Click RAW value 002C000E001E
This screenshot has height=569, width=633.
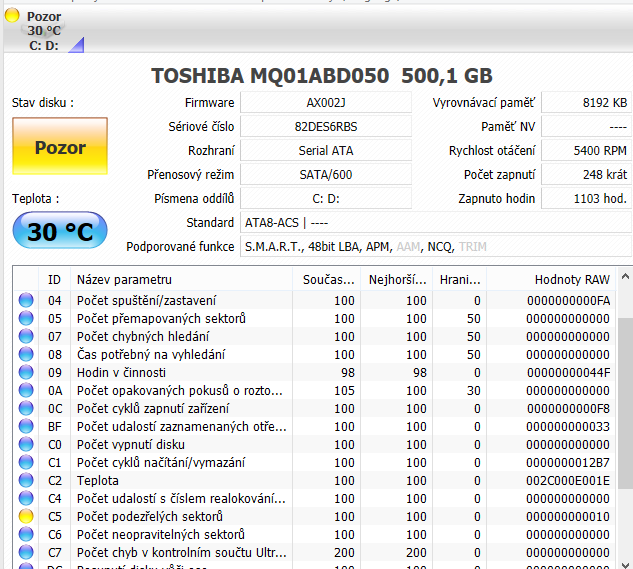point(568,481)
